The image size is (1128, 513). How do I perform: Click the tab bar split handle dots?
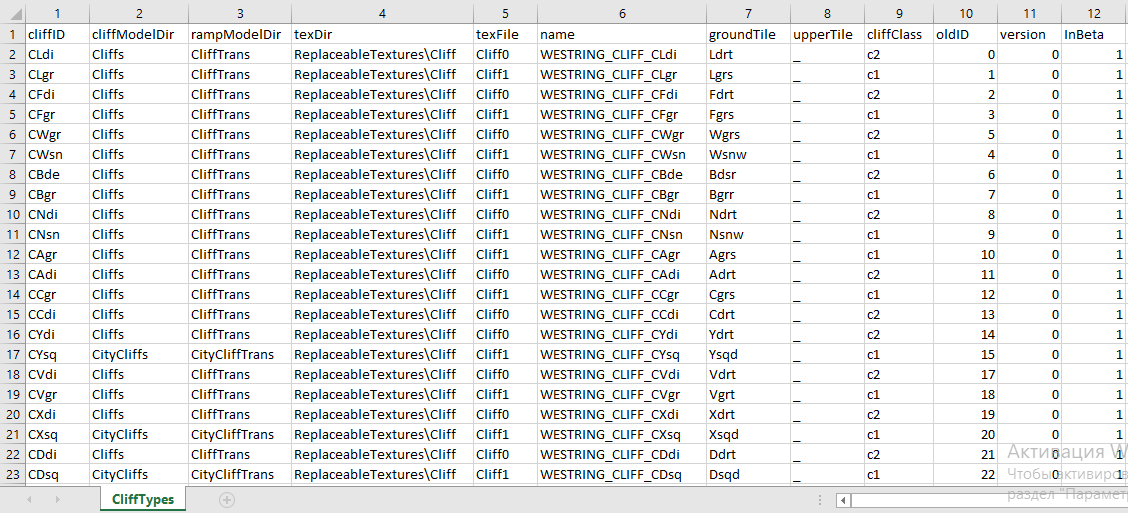[820, 499]
